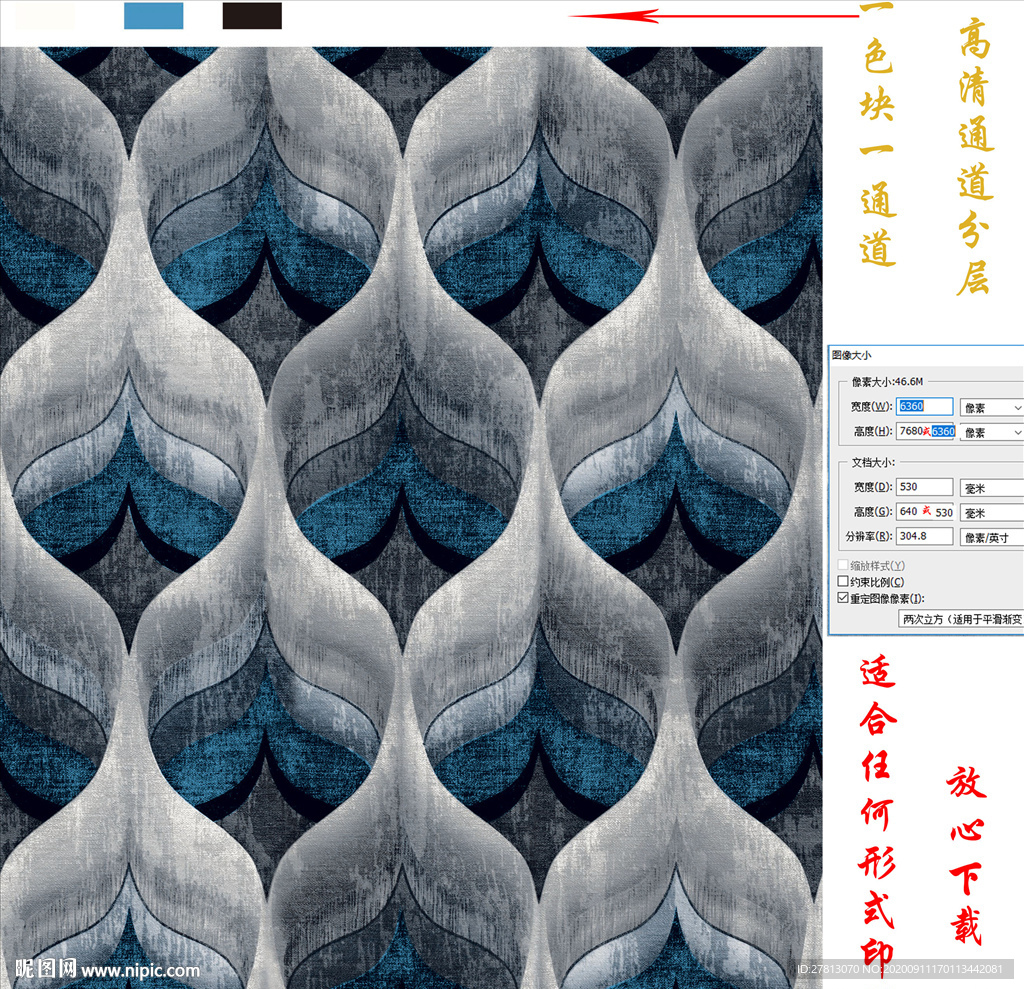Click the teardrop pattern preview image
The image size is (1024, 989).
[411, 517]
